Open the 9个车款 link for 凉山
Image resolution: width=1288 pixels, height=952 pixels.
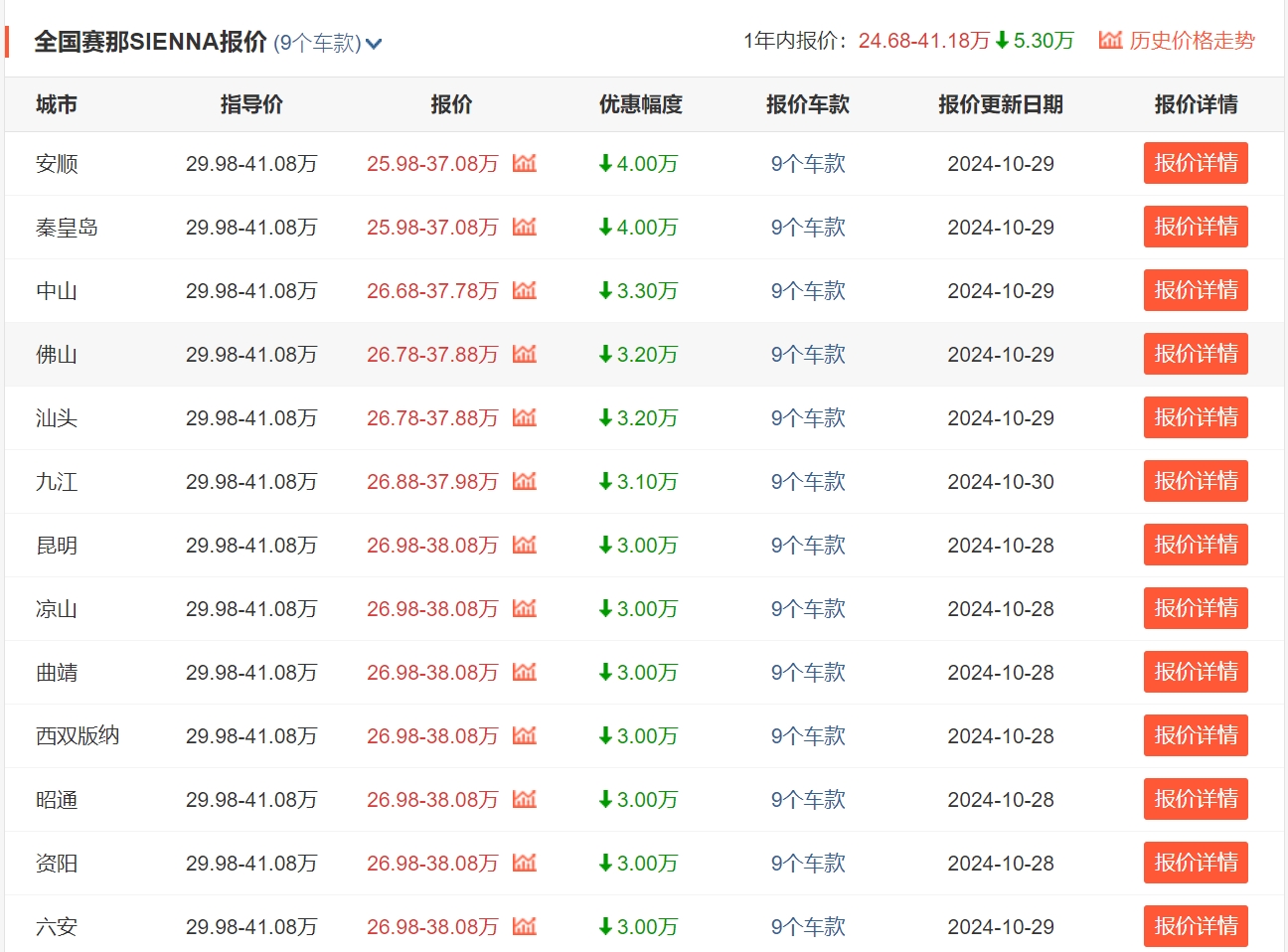coord(808,609)
